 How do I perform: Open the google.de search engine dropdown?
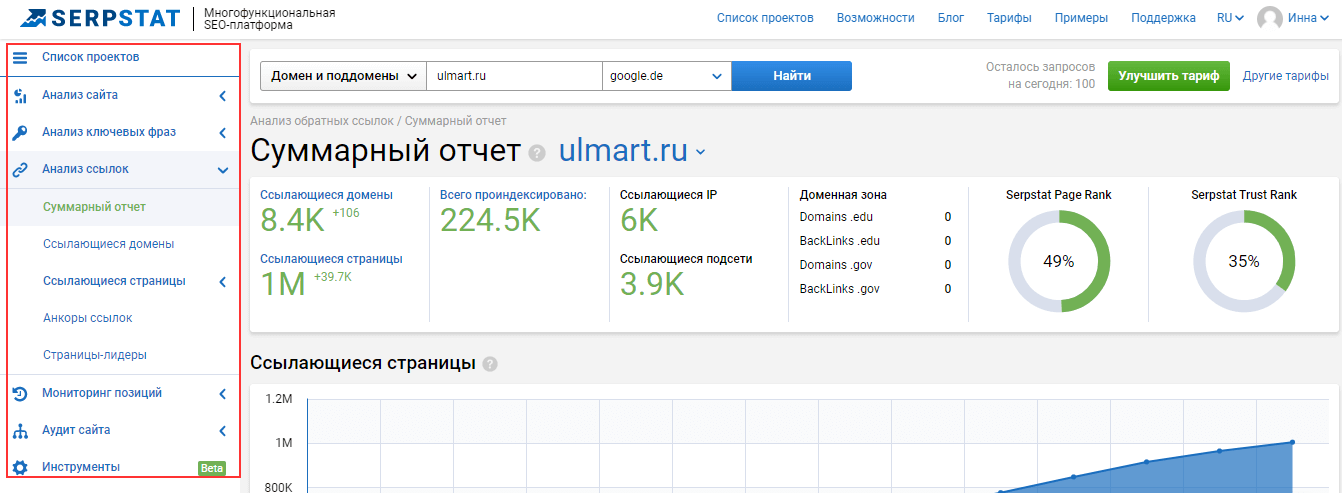click(667, 76)
